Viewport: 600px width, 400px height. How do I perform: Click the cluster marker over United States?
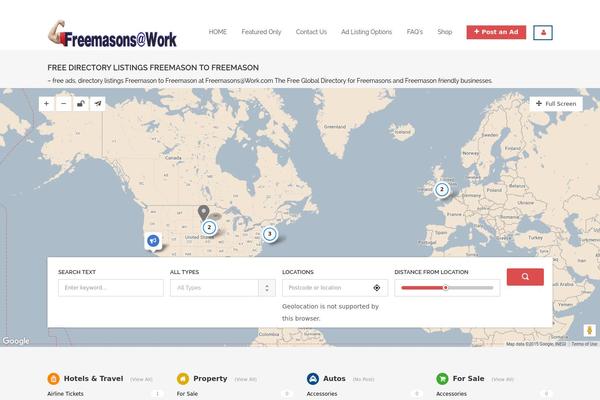(209, 227)
